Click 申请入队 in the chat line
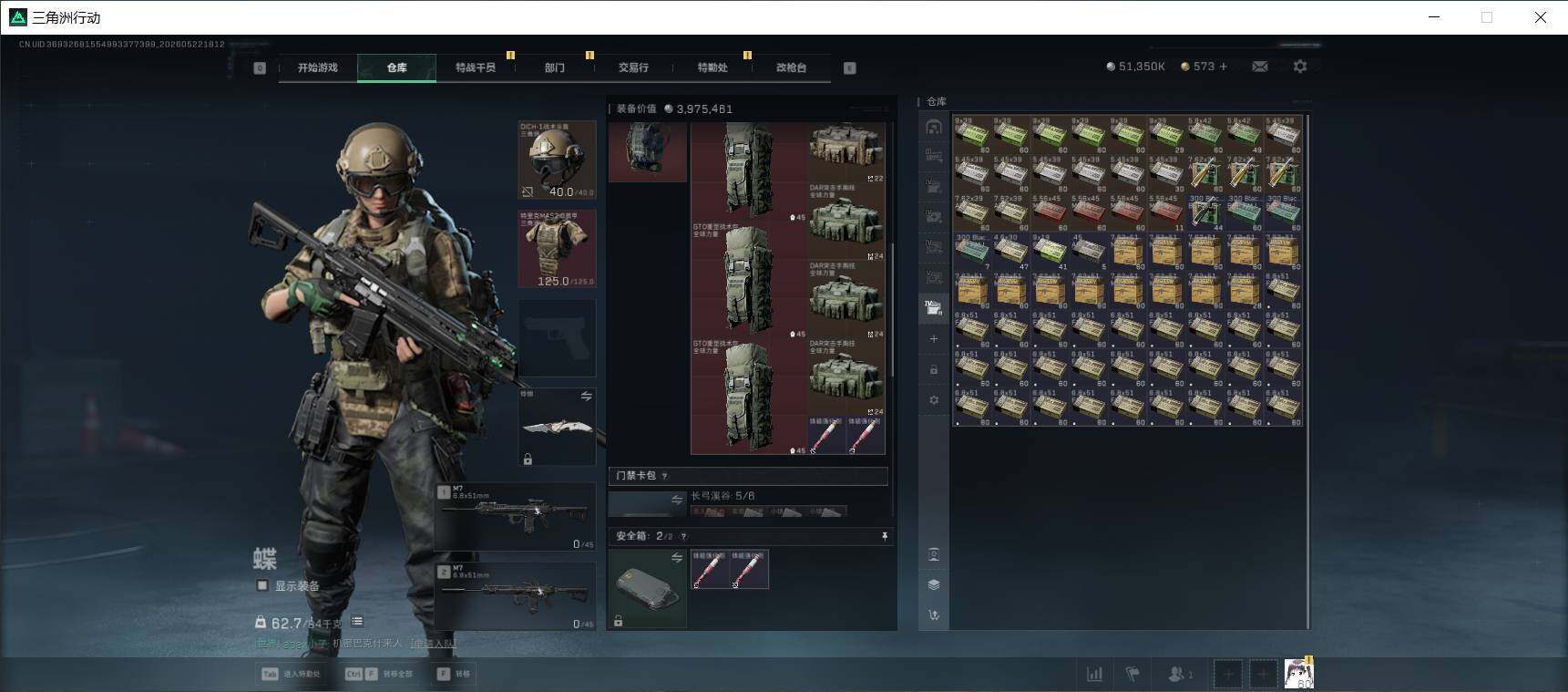Viewport: 1568px width, 692px height. (x=434, y=644)
